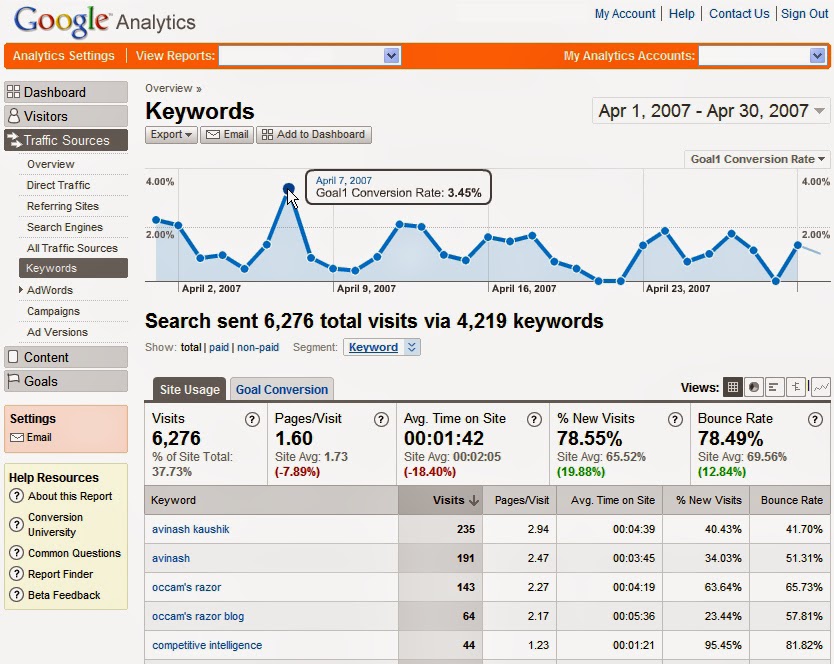The image size is (834, 664).
Task: Click question icon beside About this Report
Action: tap(16, 496)
